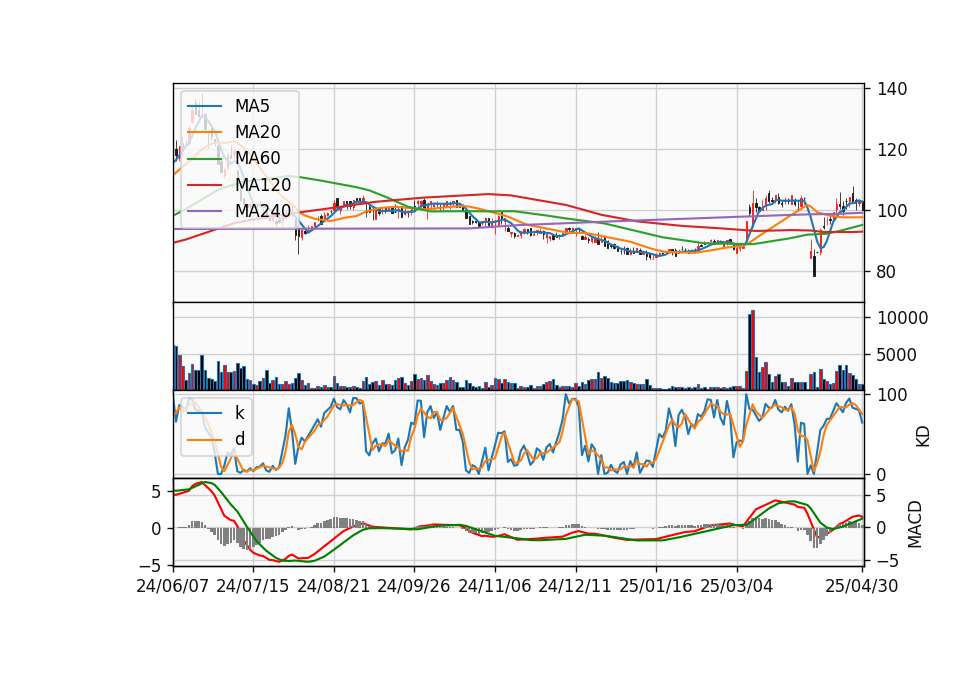Click the 24/06/07 date label
960x690 pixels.
tap(172, 586)
